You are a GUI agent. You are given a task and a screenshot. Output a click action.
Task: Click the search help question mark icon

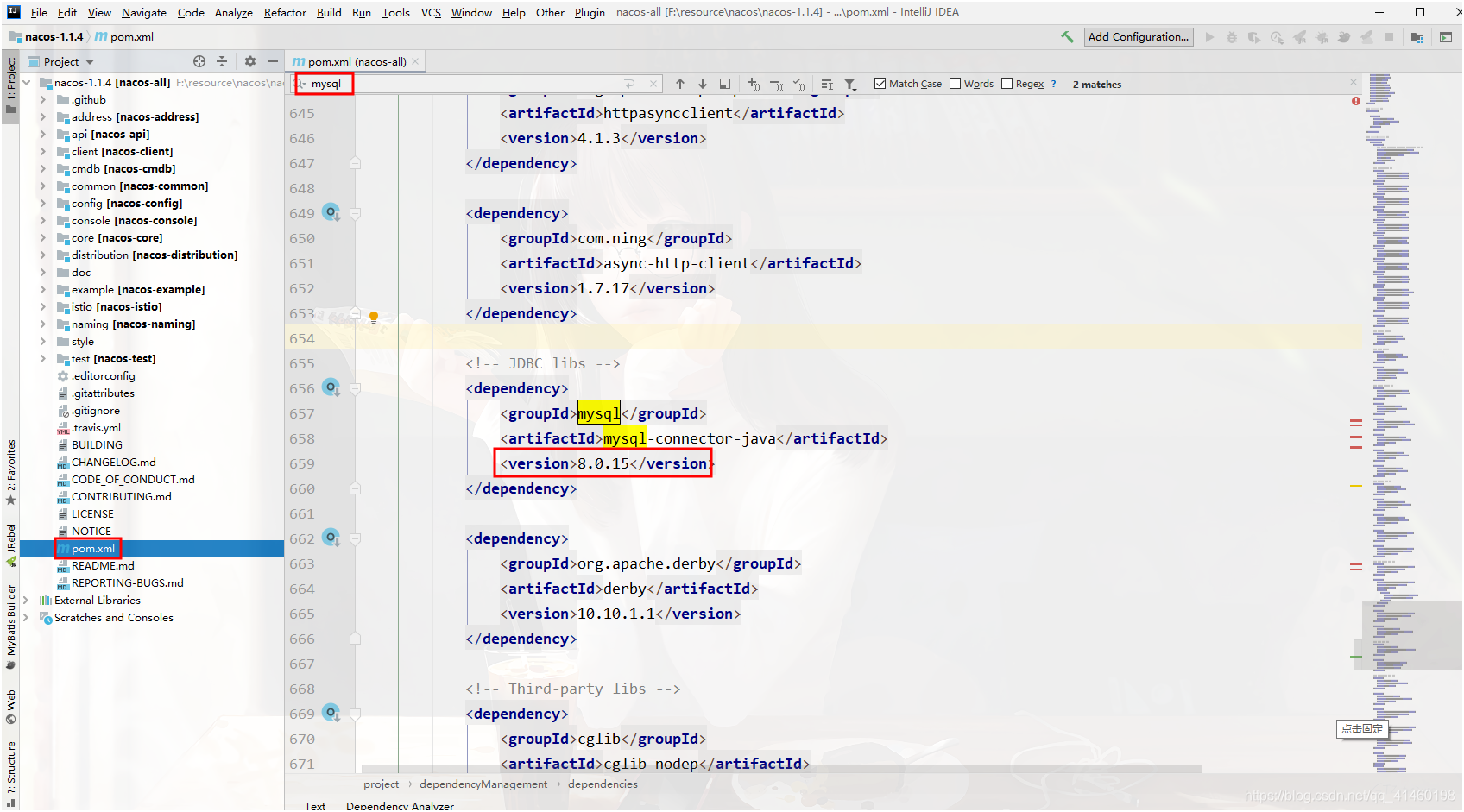point(1053,84)
